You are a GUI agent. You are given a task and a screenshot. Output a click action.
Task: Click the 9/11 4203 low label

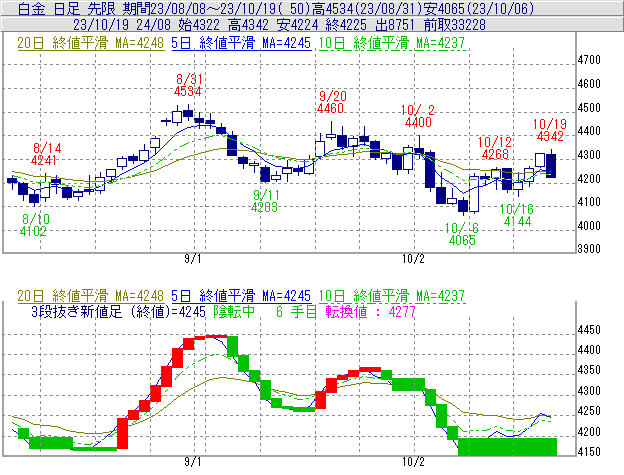[x=265, y=201]
